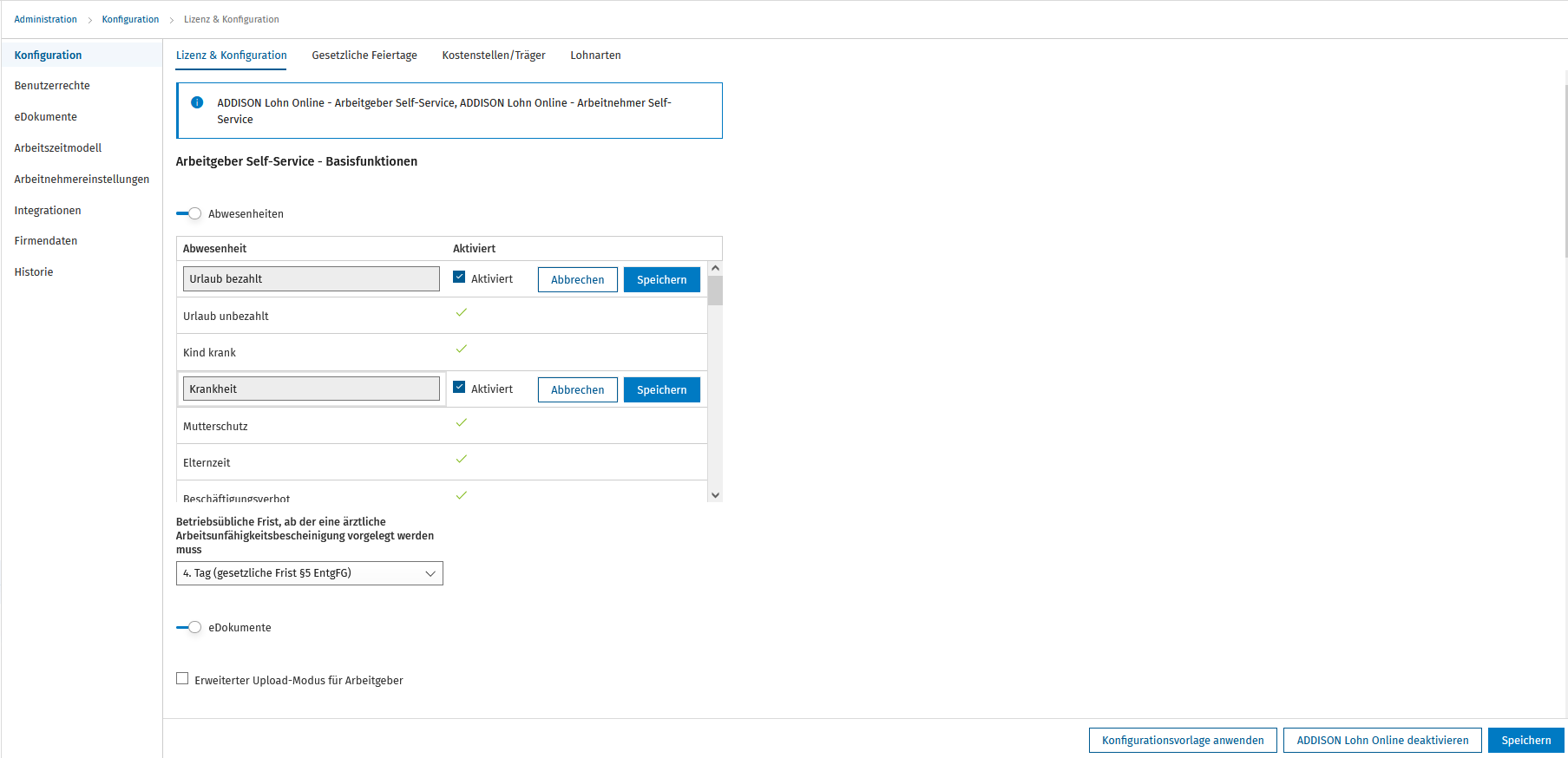Click the scroll up arrow of the absence table
1568x758 pixels.
715,268
